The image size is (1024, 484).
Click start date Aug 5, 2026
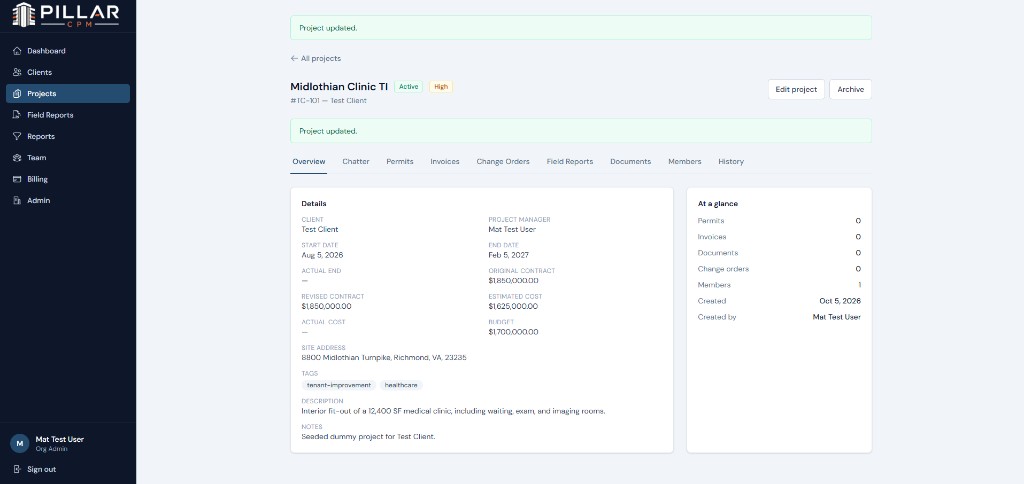[x=323, y=255]
